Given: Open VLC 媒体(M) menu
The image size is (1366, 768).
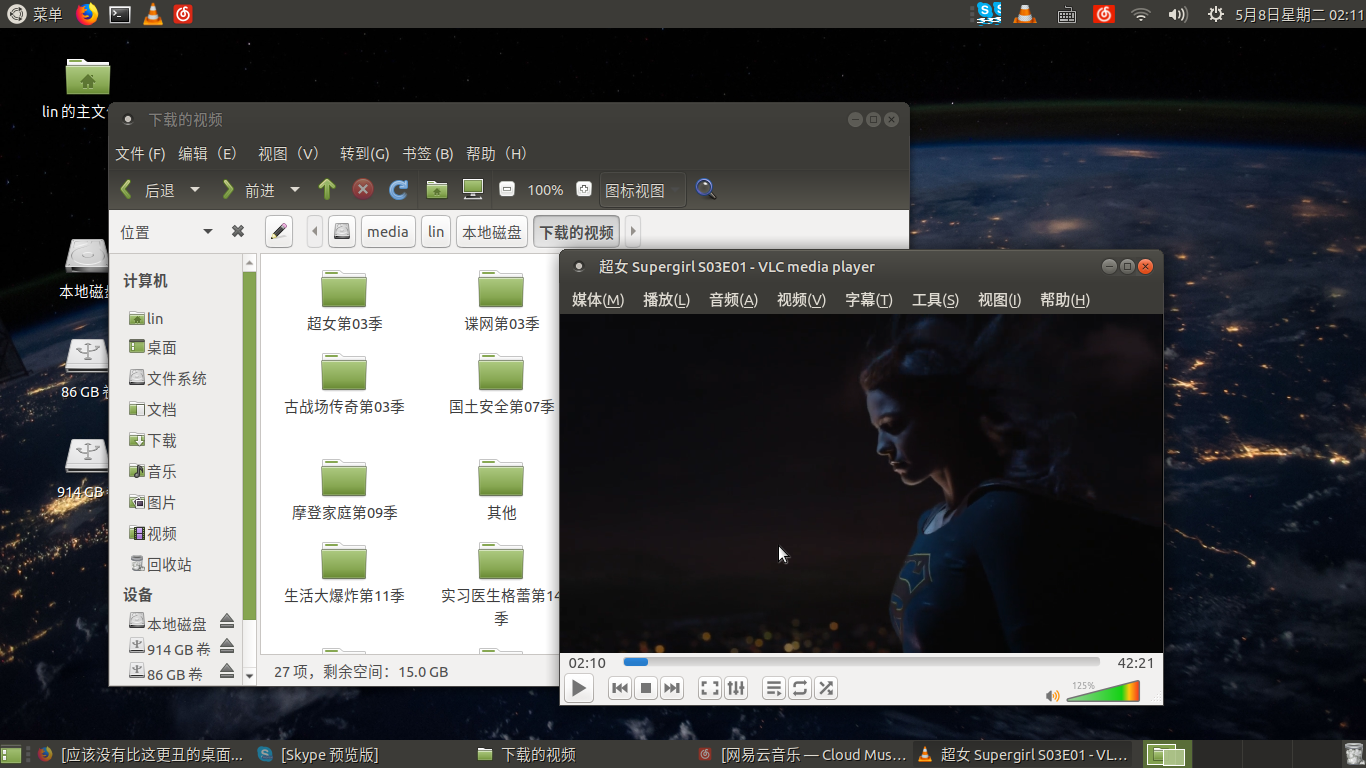Looking at the screenshot, I should pyautogui.click(x=598, y=299).
